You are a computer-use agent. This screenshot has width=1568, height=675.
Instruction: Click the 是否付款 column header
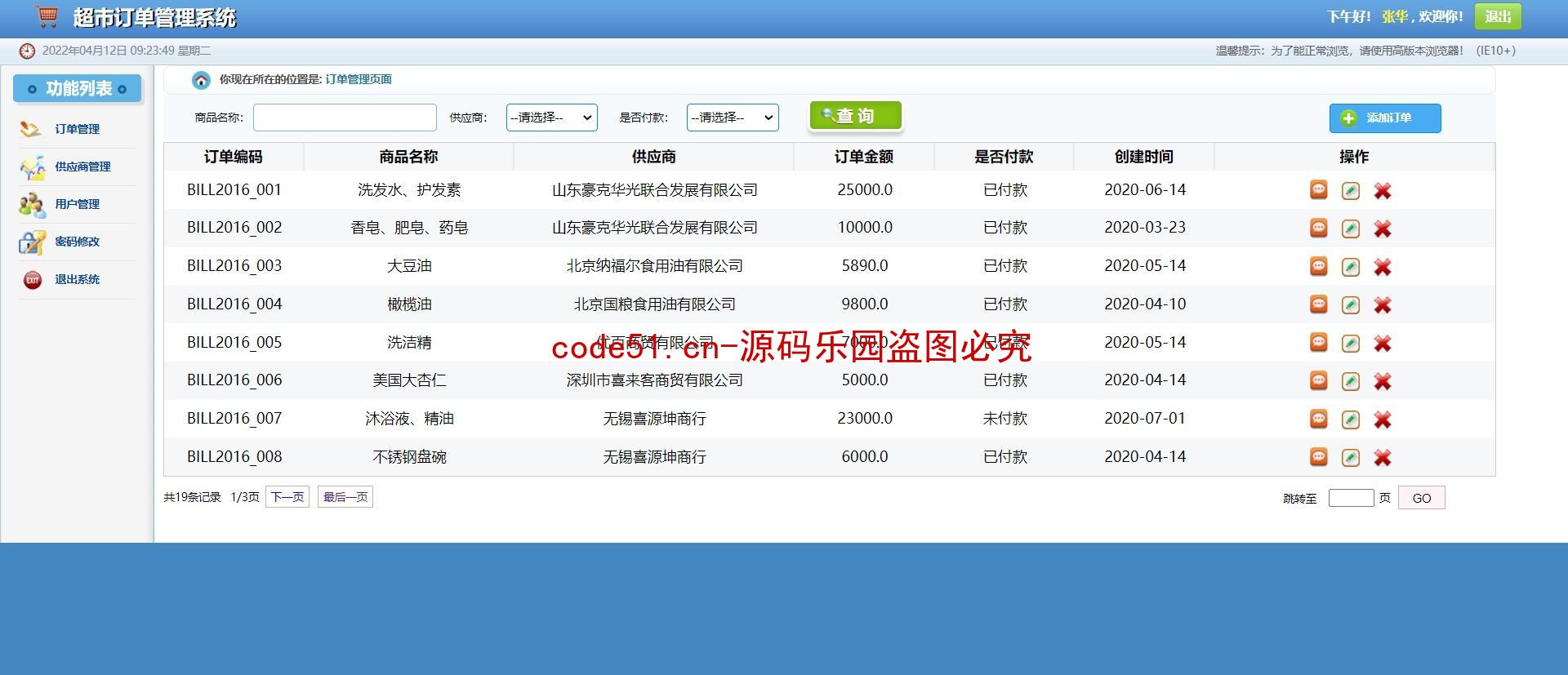point(1004,157)
